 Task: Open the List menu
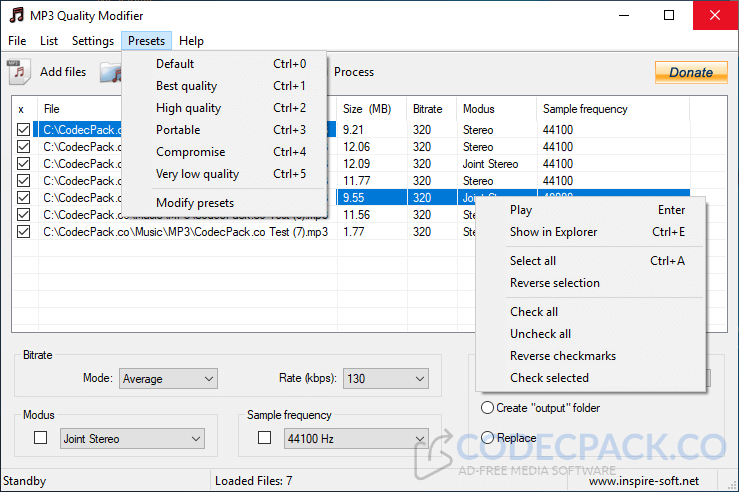click(x=49, y=41)
